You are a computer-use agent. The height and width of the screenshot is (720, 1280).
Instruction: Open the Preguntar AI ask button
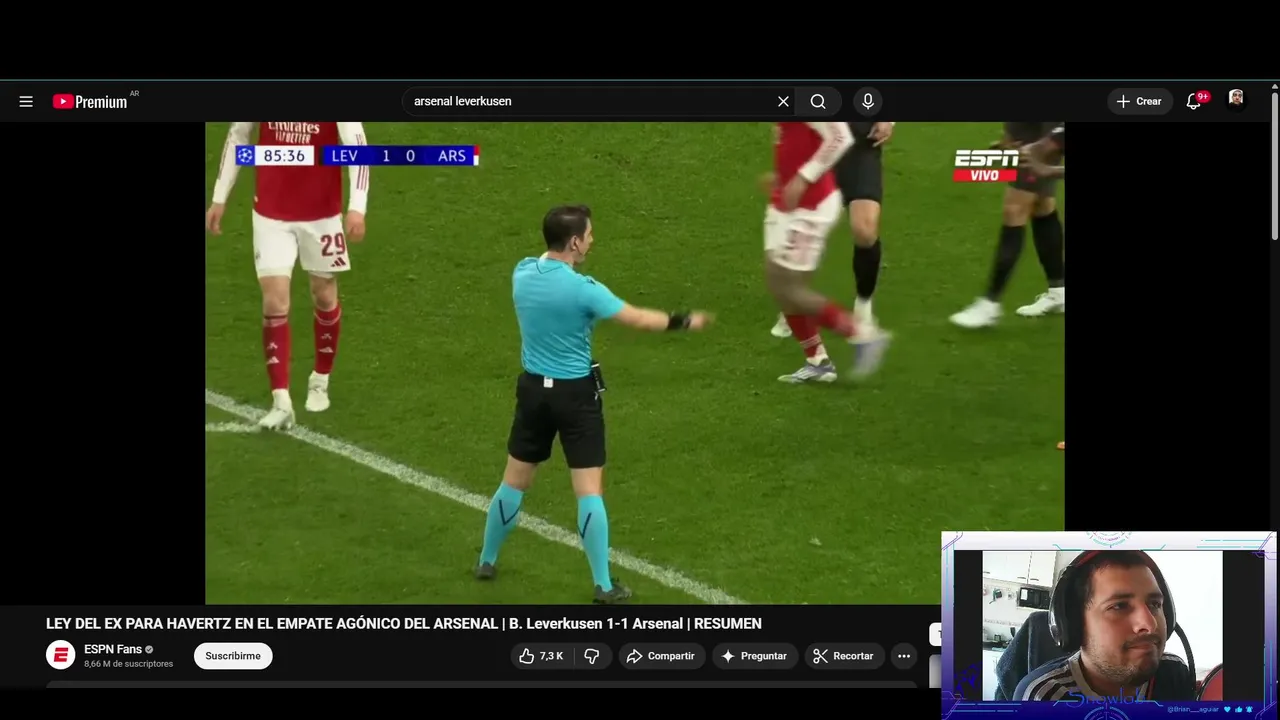pyautogui.click(x=755, y=656)
